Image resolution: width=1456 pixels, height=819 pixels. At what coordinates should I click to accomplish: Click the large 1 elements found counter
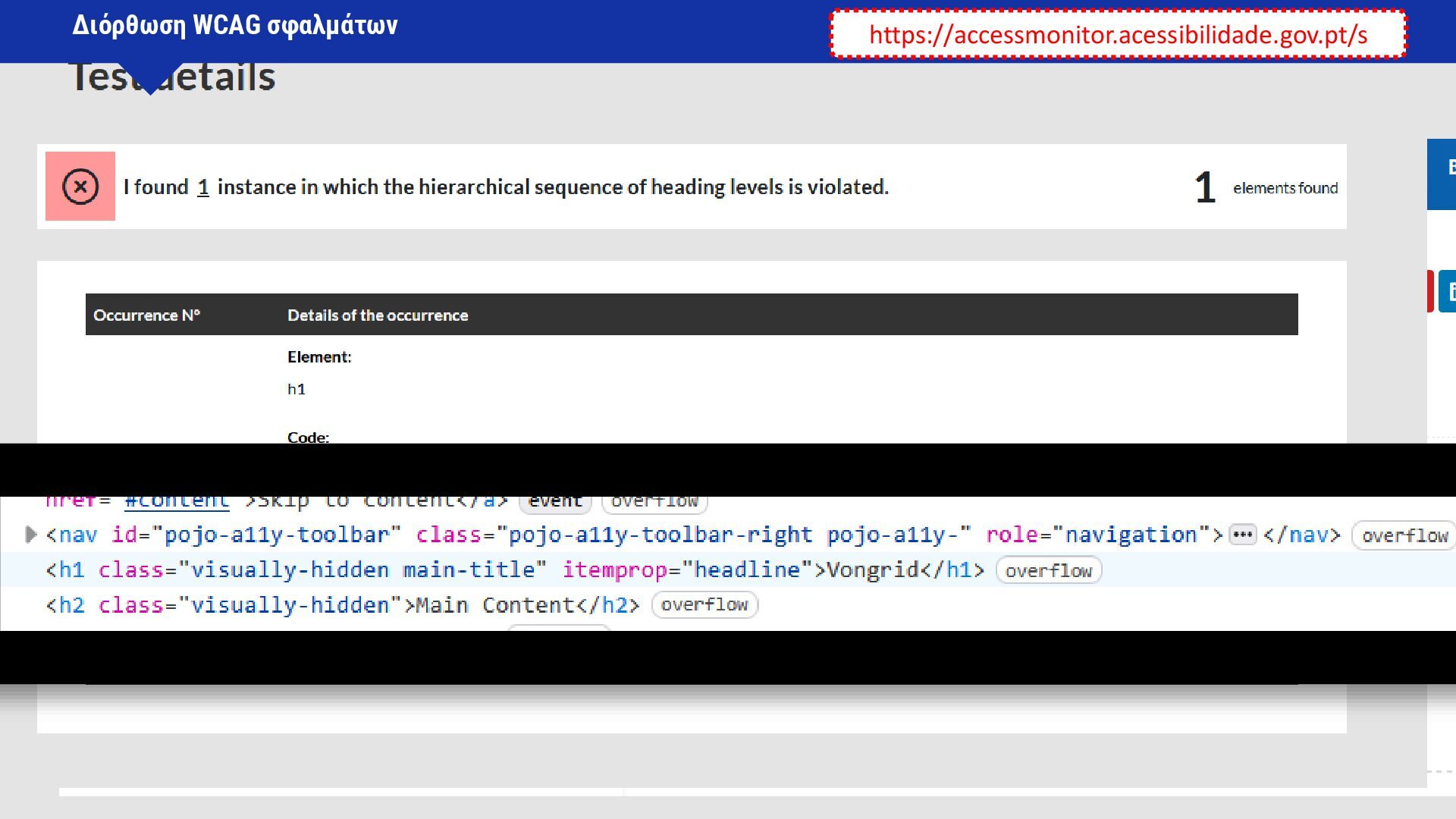(x=1204, y=187)
